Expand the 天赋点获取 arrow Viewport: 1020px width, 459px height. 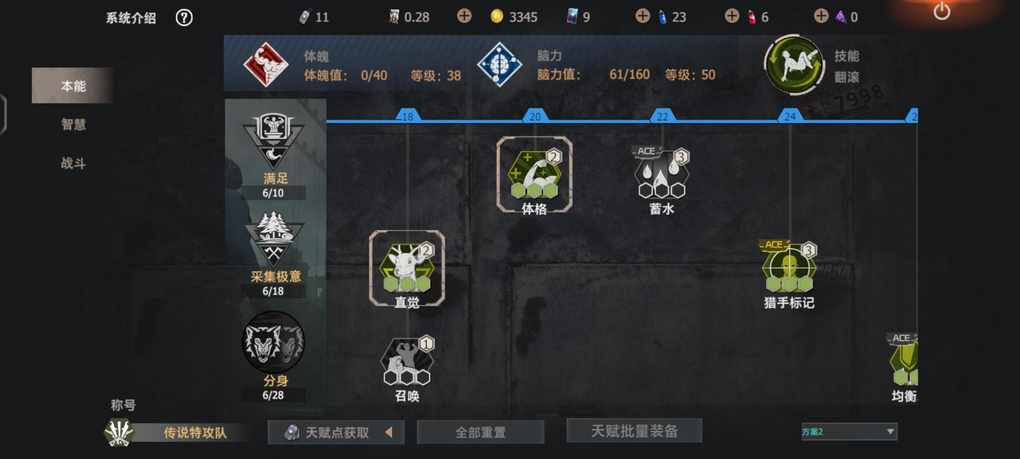(388, 432)
